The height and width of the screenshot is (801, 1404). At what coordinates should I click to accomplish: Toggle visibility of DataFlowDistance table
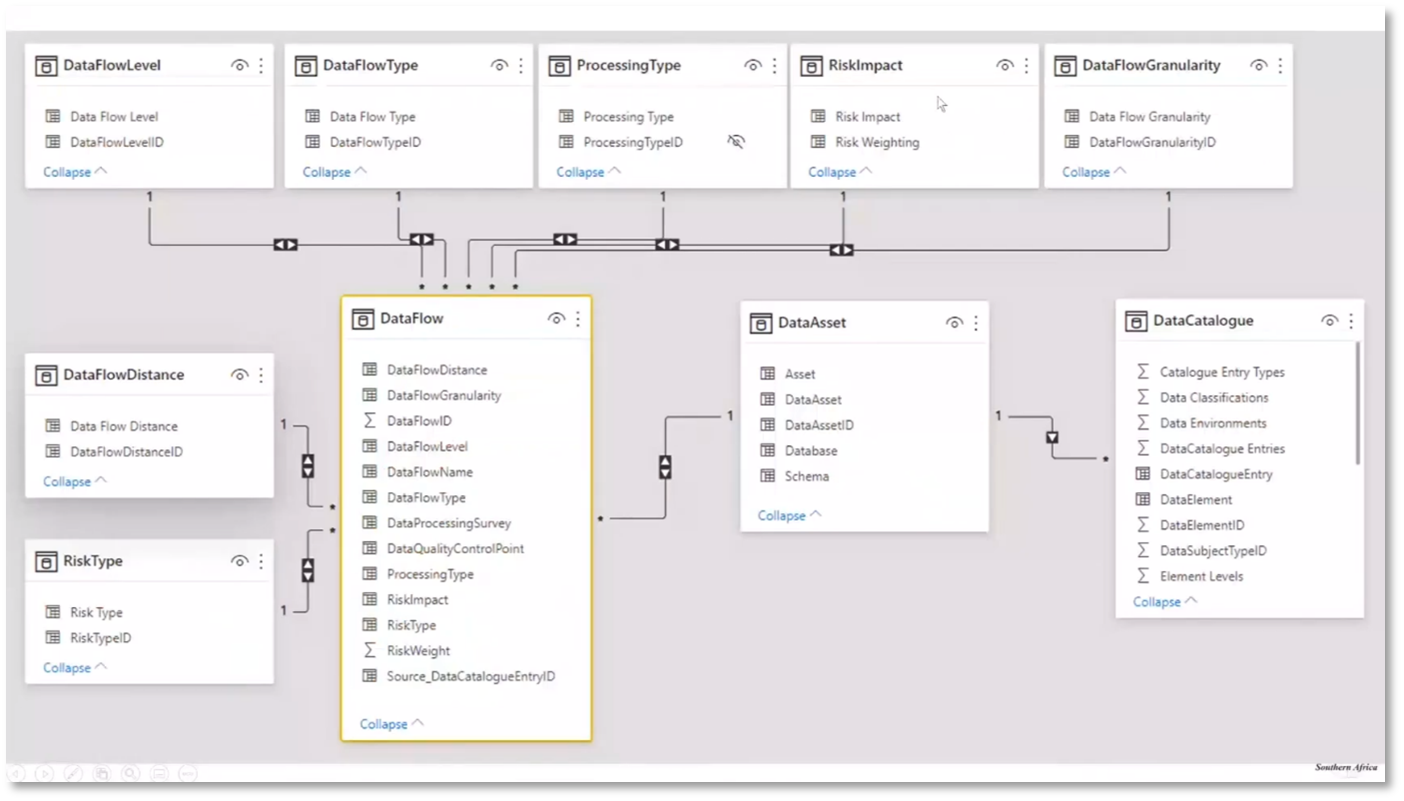point(239,375)
